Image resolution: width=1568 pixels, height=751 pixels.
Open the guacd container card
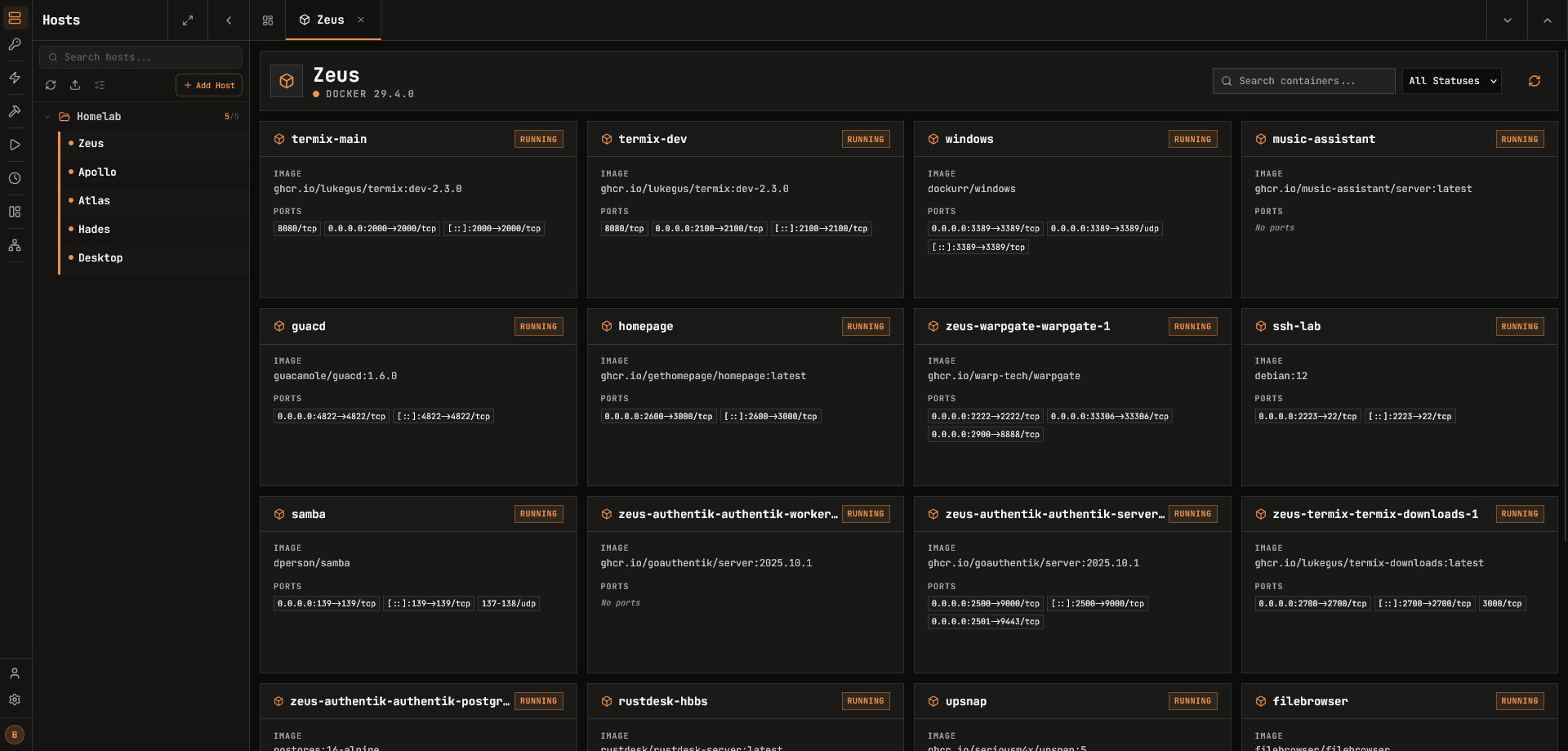coord(418,397)
